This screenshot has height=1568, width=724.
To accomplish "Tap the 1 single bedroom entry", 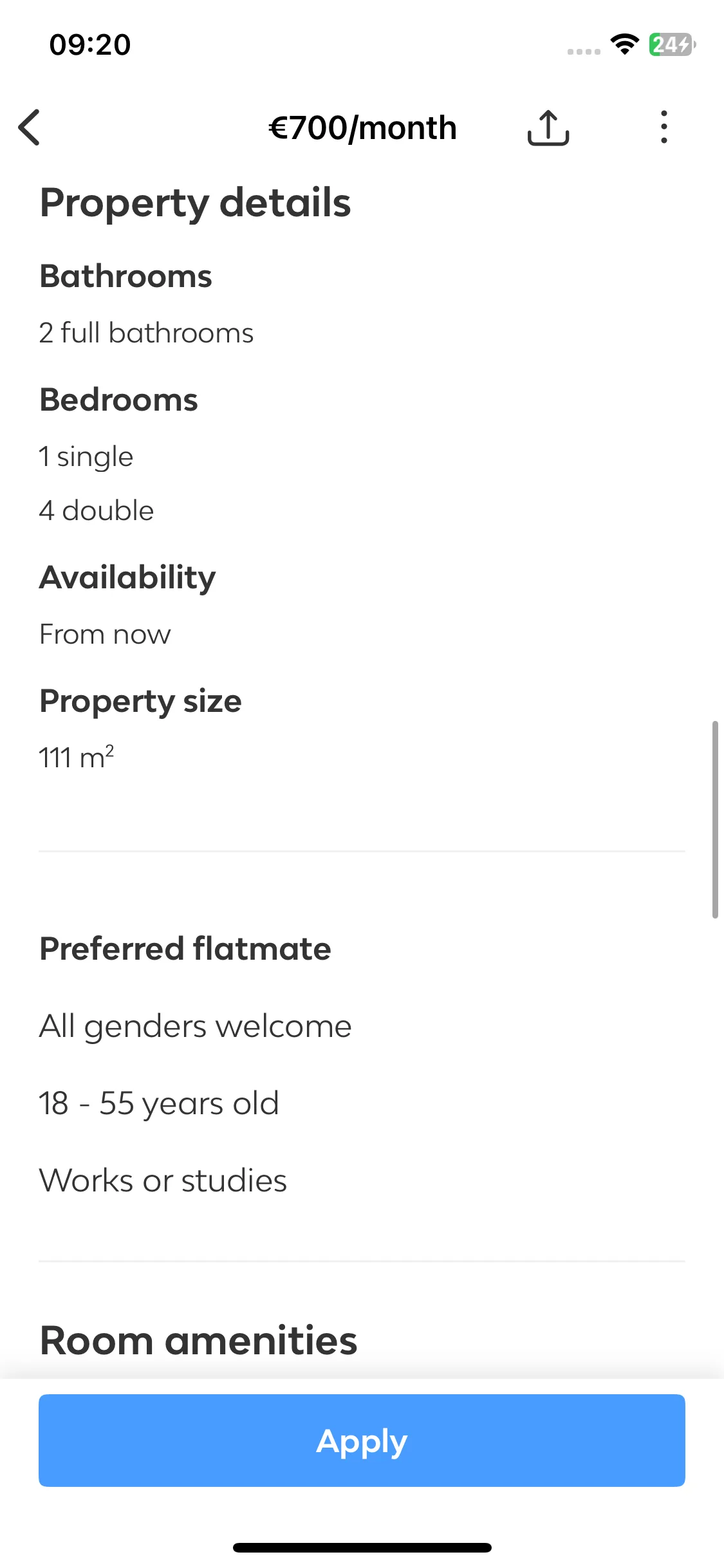I will (x=86, y=457).
